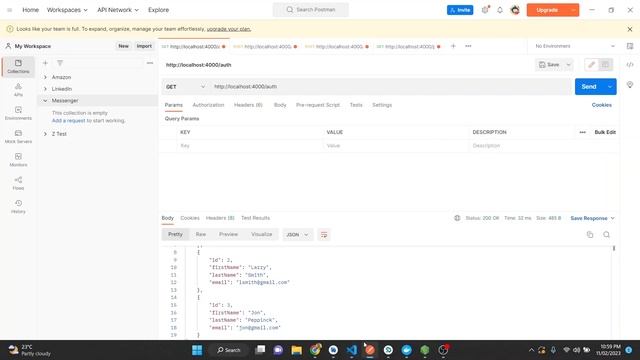Open the notifications bell
This screenshot has height=360, width=640.
(500, 10)
